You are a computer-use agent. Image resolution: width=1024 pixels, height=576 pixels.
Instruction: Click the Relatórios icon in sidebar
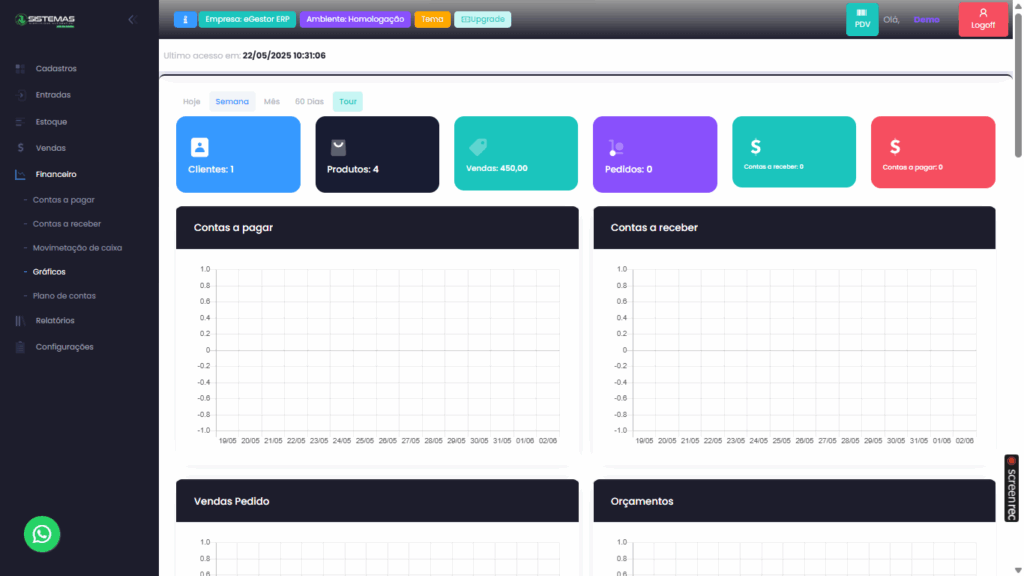coord(20,321)
